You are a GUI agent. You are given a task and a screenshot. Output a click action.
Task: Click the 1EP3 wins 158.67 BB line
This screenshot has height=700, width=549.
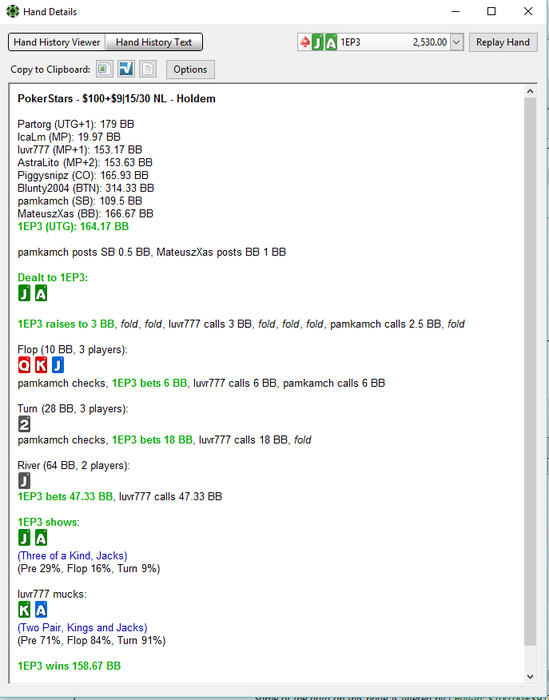click(69, 666)
